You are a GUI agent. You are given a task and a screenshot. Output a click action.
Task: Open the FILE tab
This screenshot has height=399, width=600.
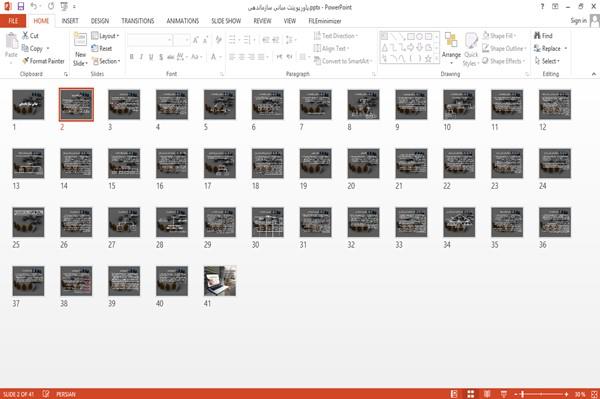pos(13,21)
